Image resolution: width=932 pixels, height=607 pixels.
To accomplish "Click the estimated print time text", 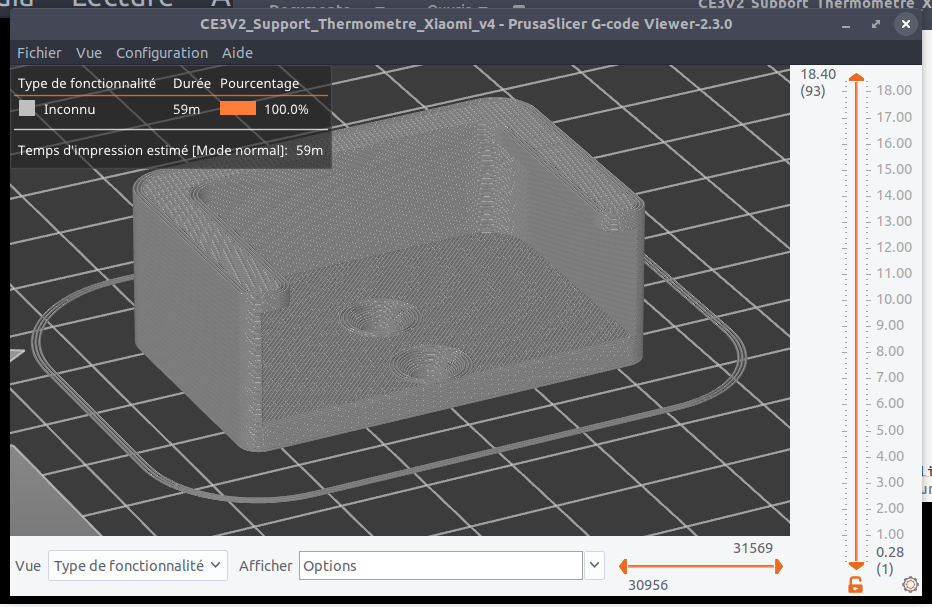I will tap(170, 150).
